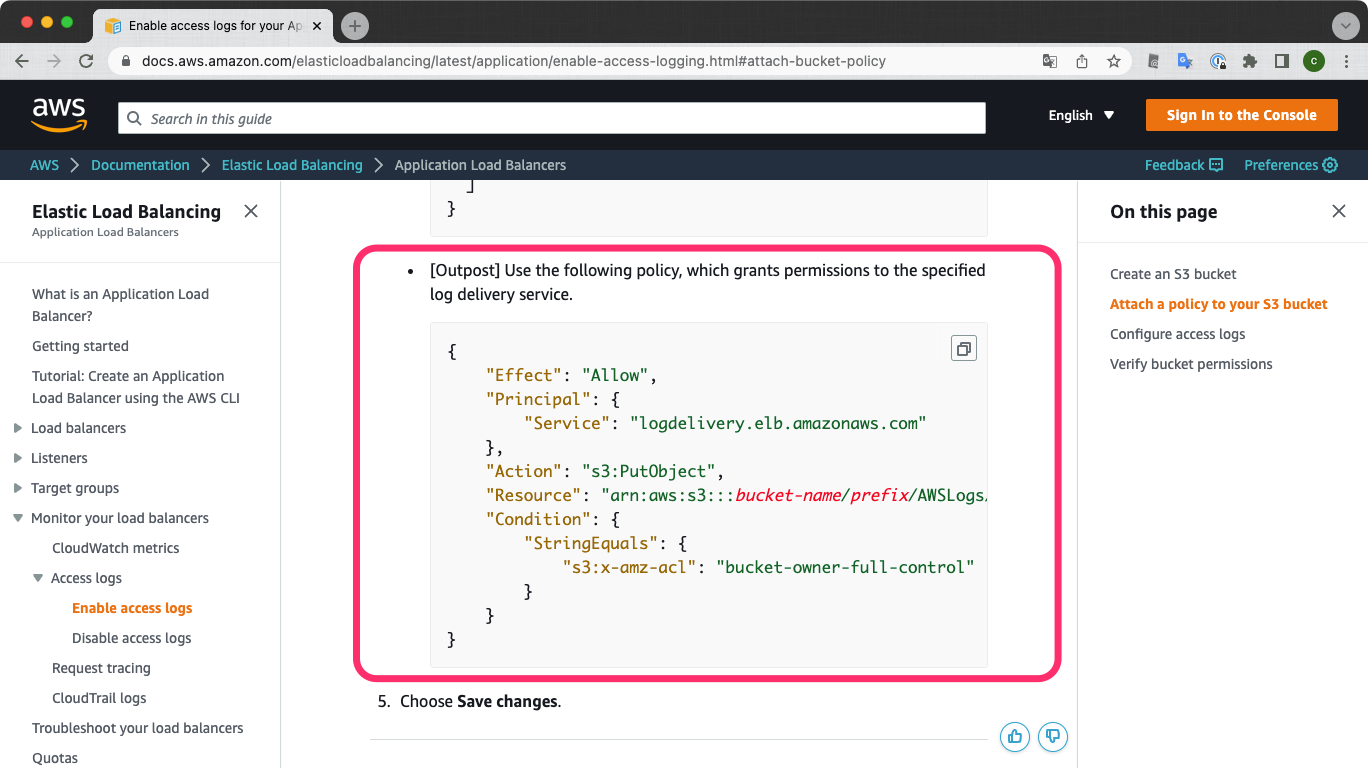Give thumbs down feedback on page
Screen dimensions: 1368x768
click(x=1053, y=737)
